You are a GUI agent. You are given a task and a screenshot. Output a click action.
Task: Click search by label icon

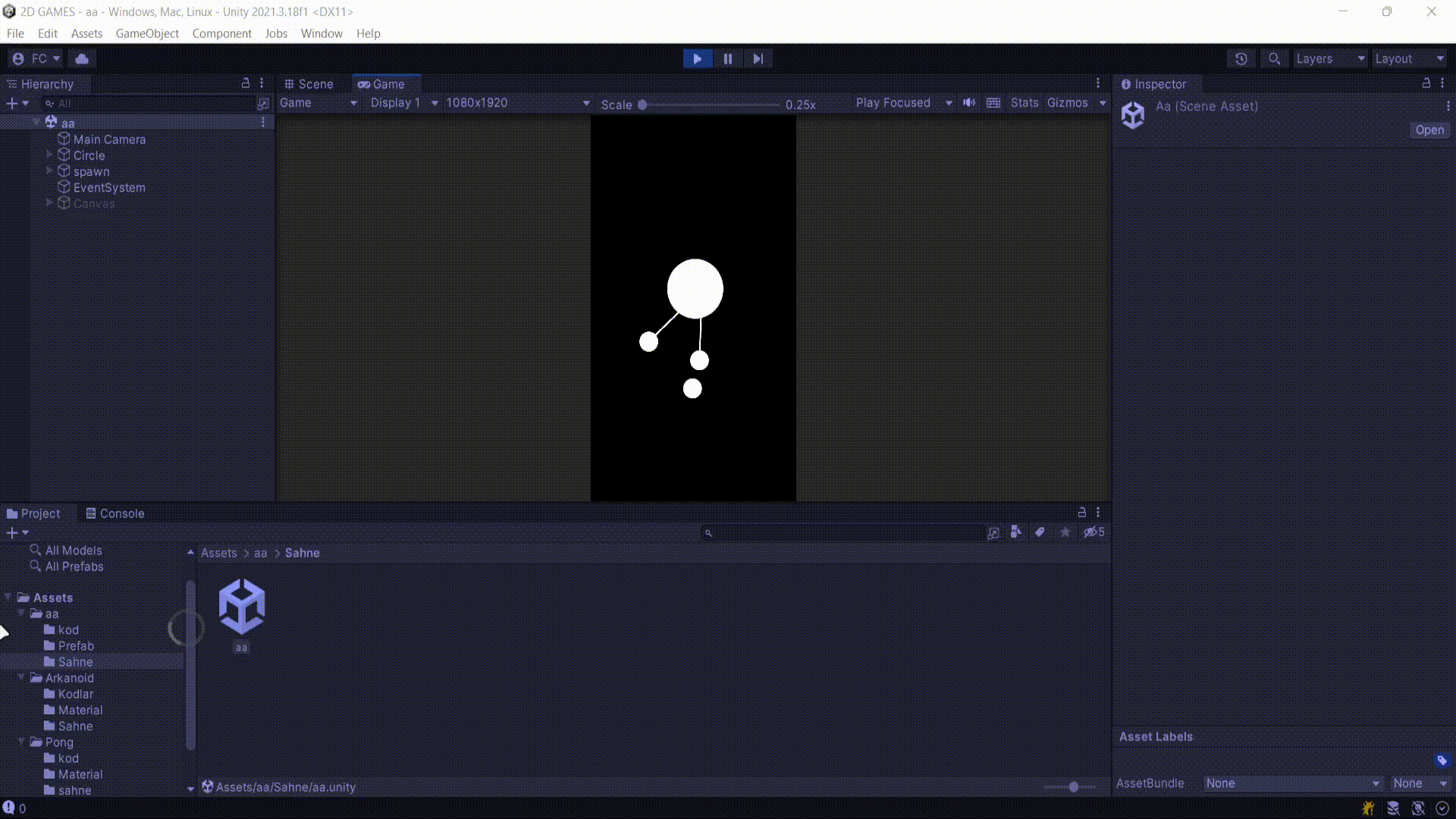pyautogui.click(x=1040, y=532)
